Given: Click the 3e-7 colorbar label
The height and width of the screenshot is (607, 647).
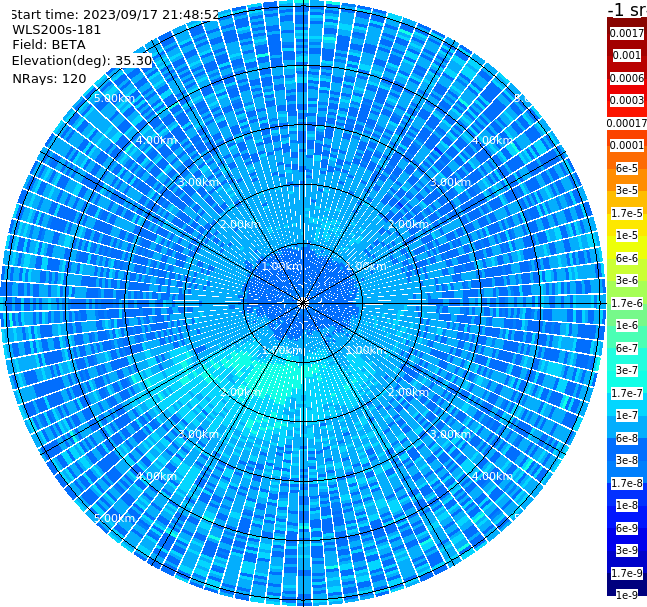Looking at the screenshot, I should (x=627, y=370).
